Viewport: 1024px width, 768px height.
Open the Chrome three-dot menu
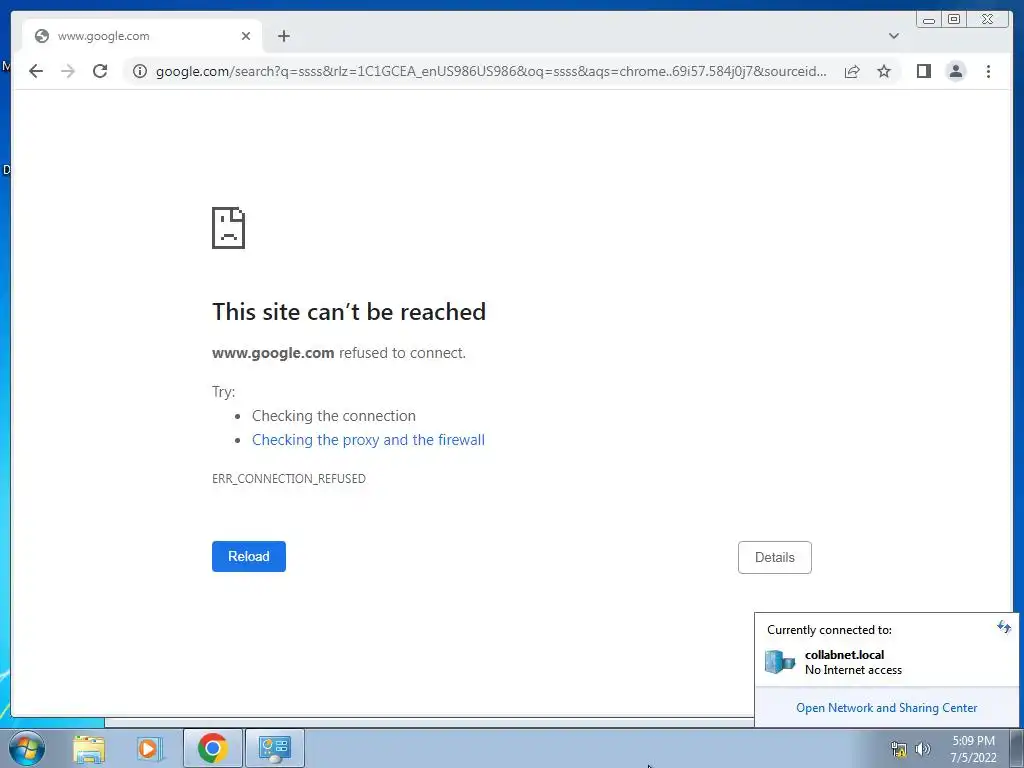pyautogui.click(x=988, y=71)
